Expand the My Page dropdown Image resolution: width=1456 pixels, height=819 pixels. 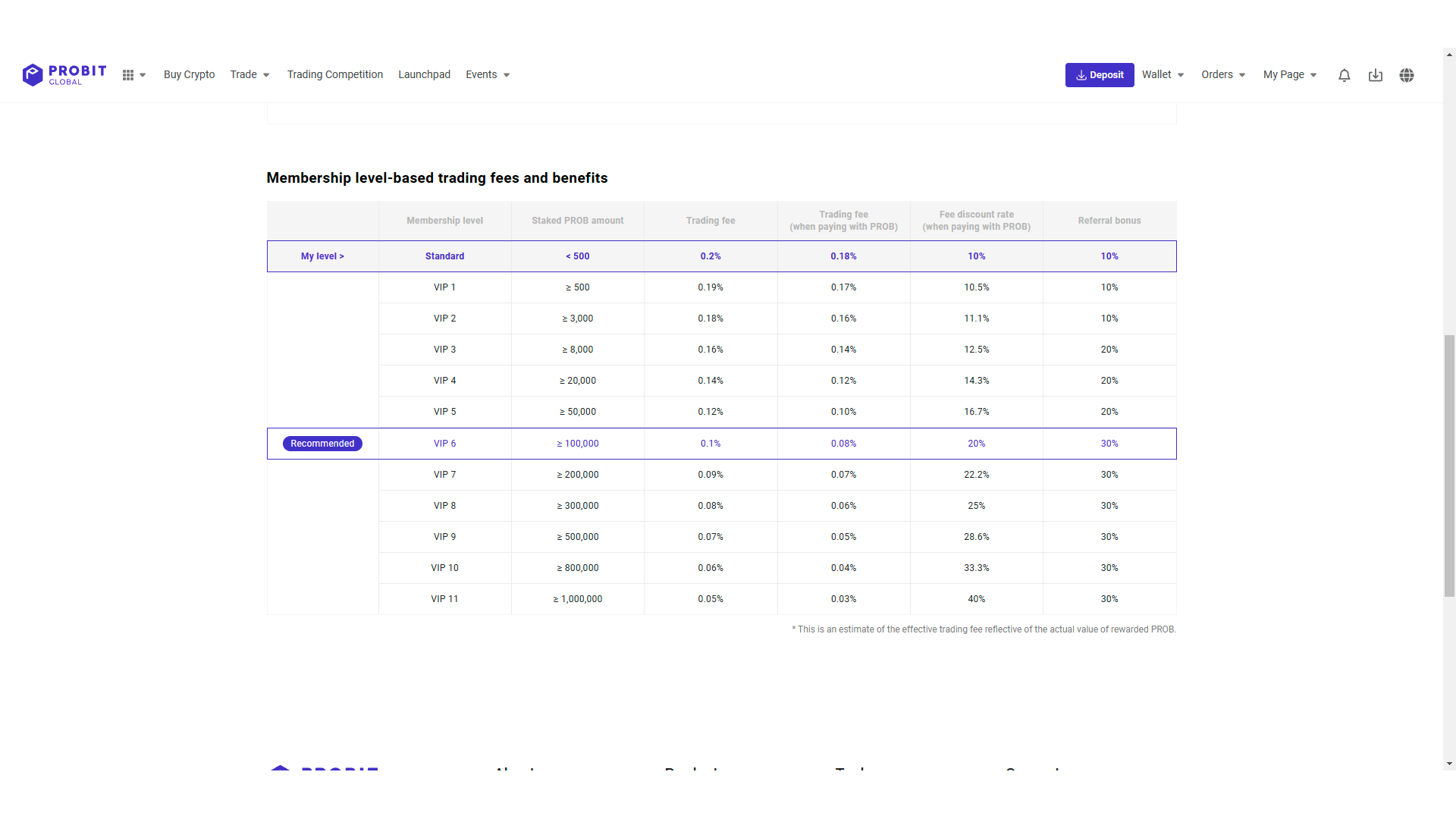1290,74
